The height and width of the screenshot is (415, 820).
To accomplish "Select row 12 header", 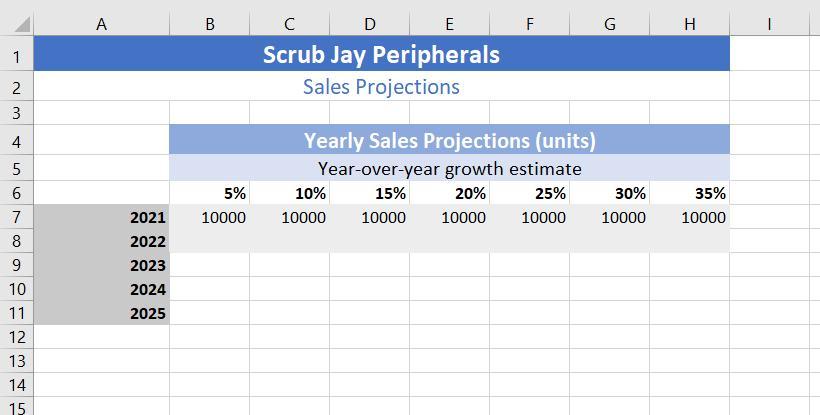I will [16, 337].
